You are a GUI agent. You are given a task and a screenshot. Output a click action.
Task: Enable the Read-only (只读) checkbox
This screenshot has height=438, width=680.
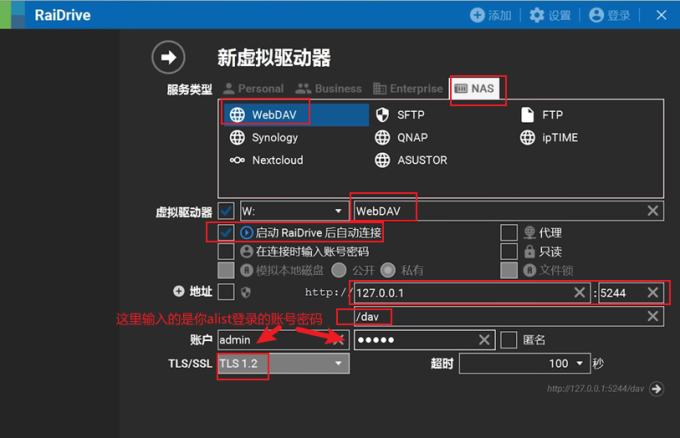coord(509,251)
